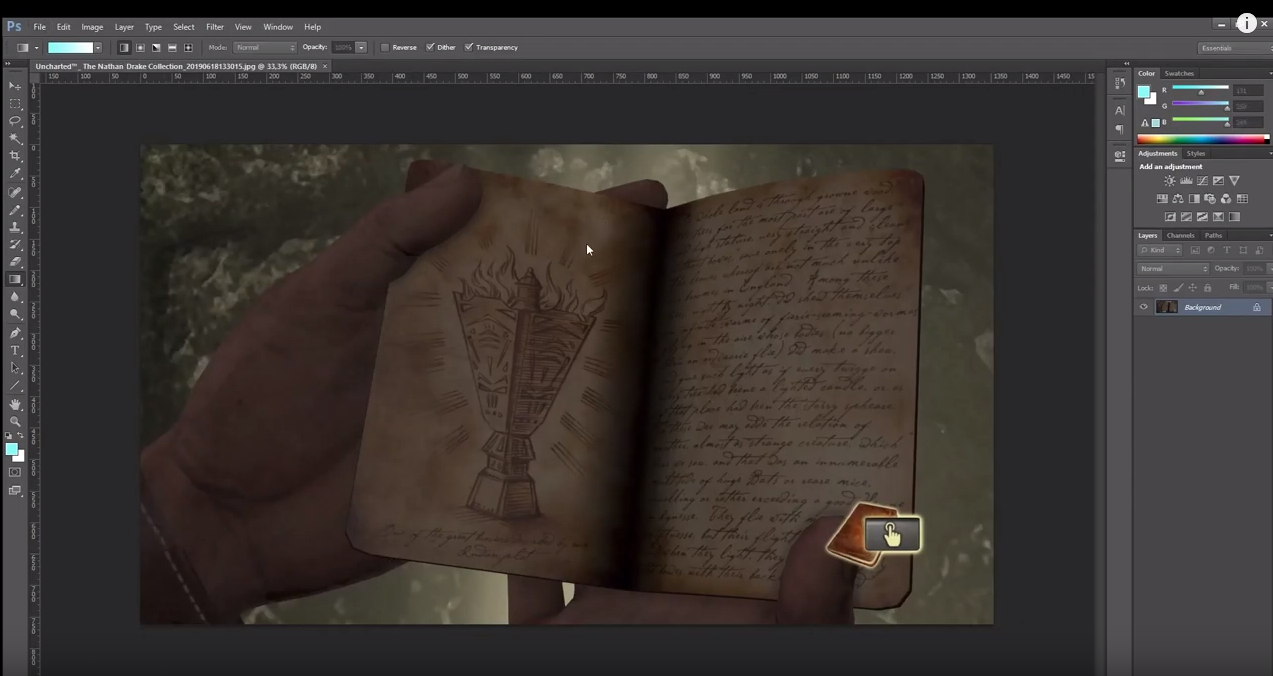Toggle lock transparent pixels in Layers

click(x=1163, y=287)
